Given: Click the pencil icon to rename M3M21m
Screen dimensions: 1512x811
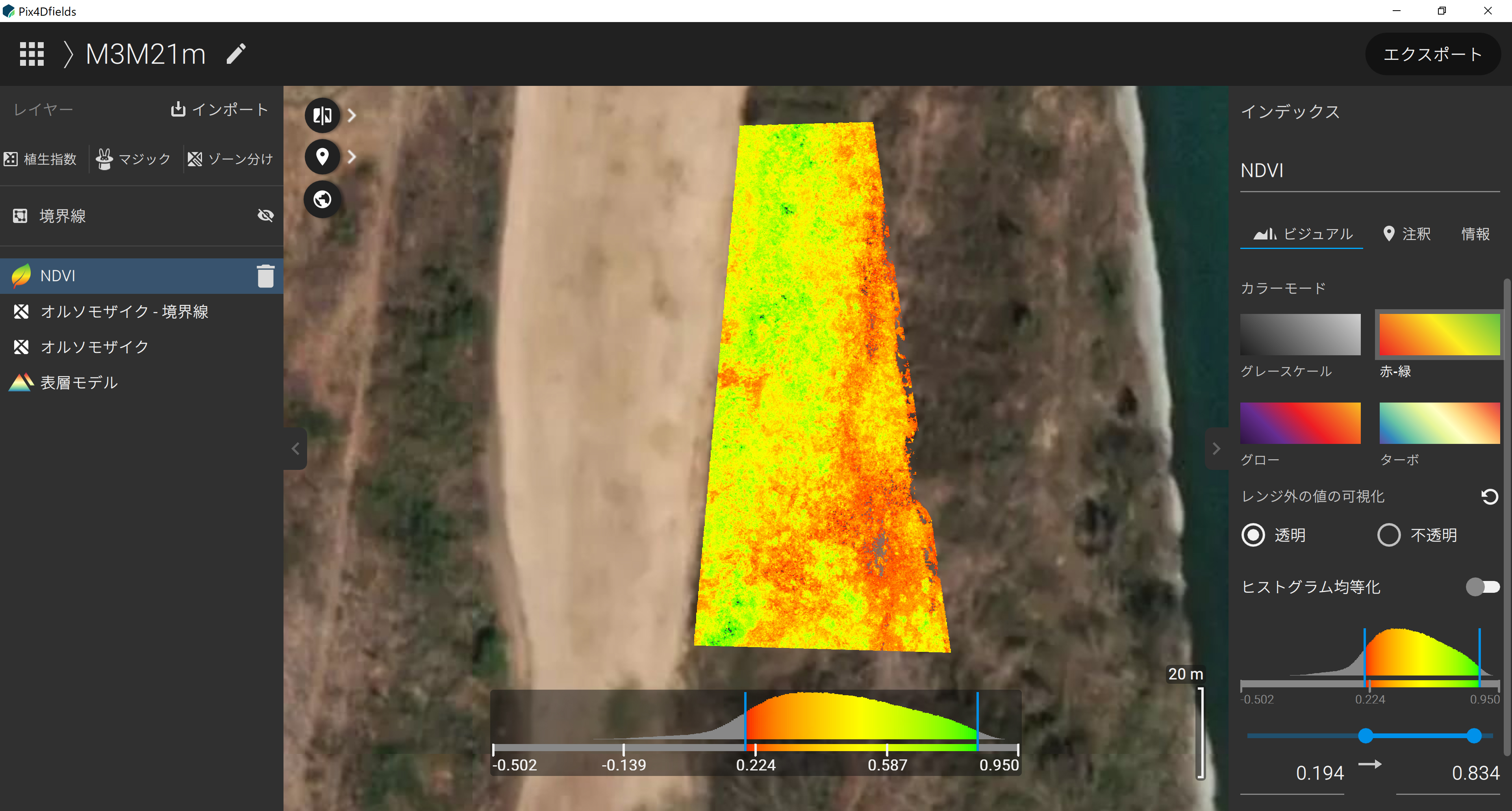Looking at the screenshot, I should pyautogui.click(x=236, y=54).
